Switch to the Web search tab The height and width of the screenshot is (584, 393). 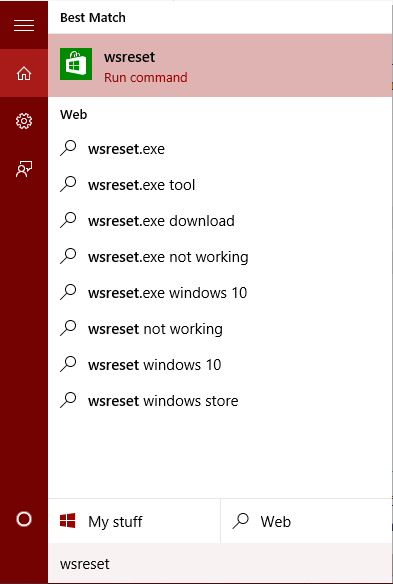click(306, 521)
